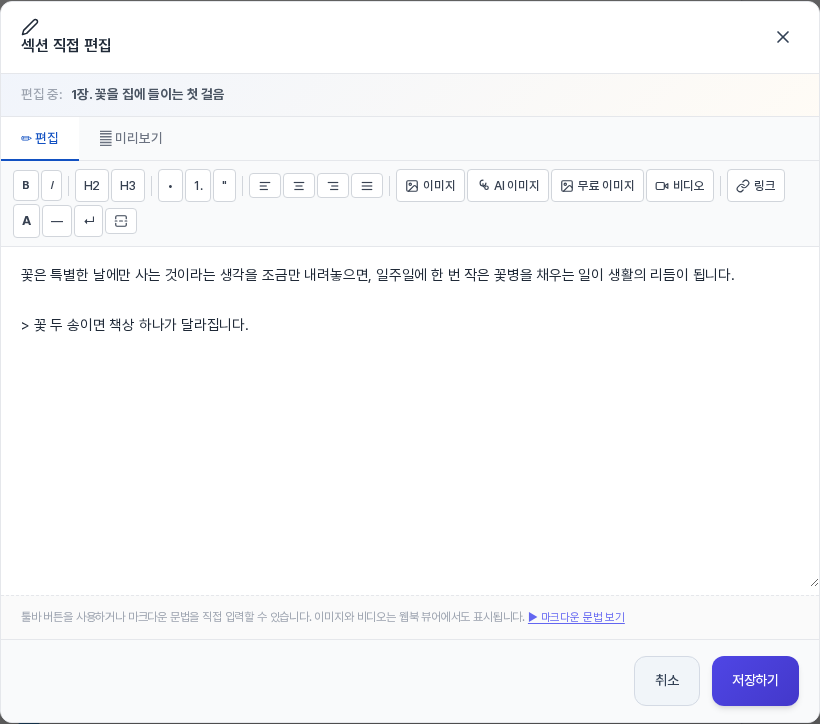
Task: Open text color with A button
Action: tap(27, 221)
